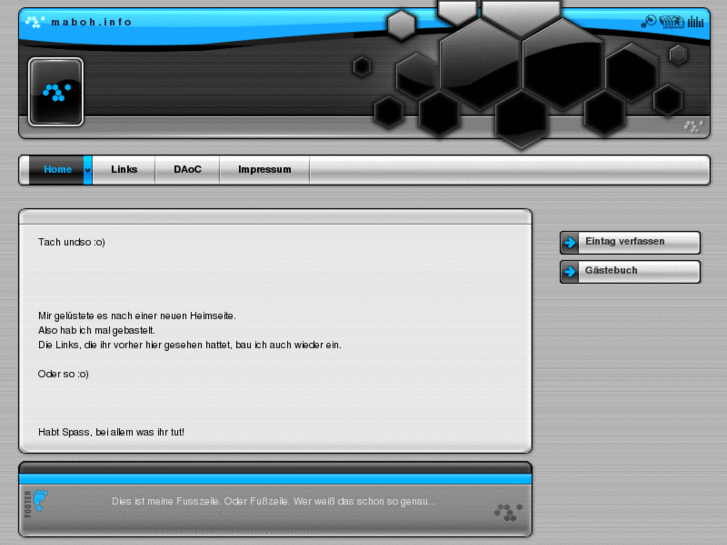The height and width of the screenshot is (545, 727).
Task: Go to the DAoC page
Action: 187,170
